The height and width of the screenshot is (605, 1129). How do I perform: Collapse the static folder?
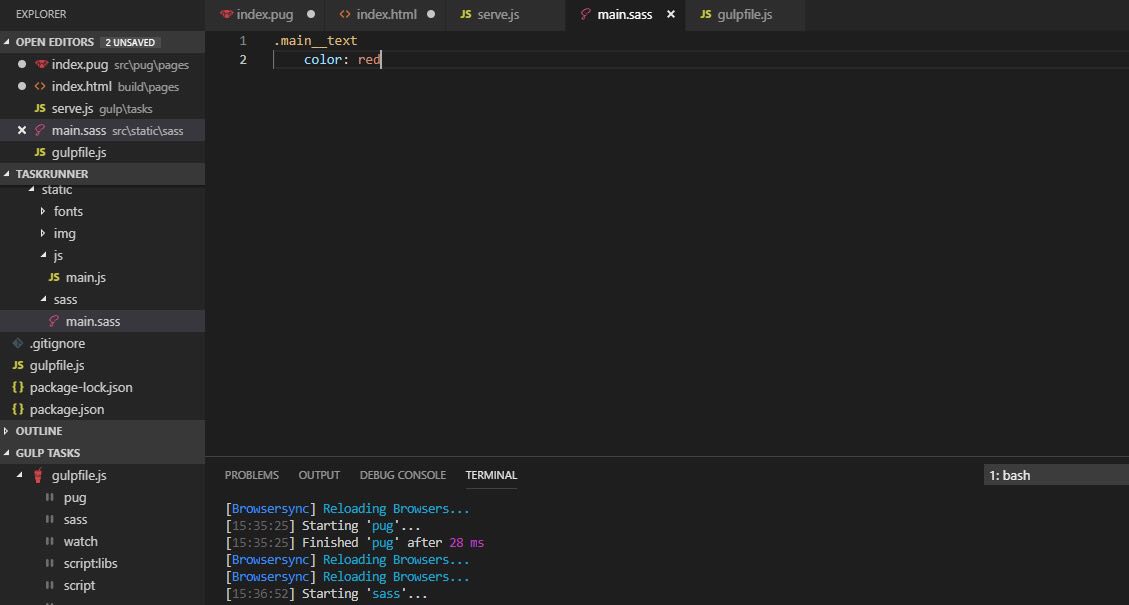(x=31, y=189)
